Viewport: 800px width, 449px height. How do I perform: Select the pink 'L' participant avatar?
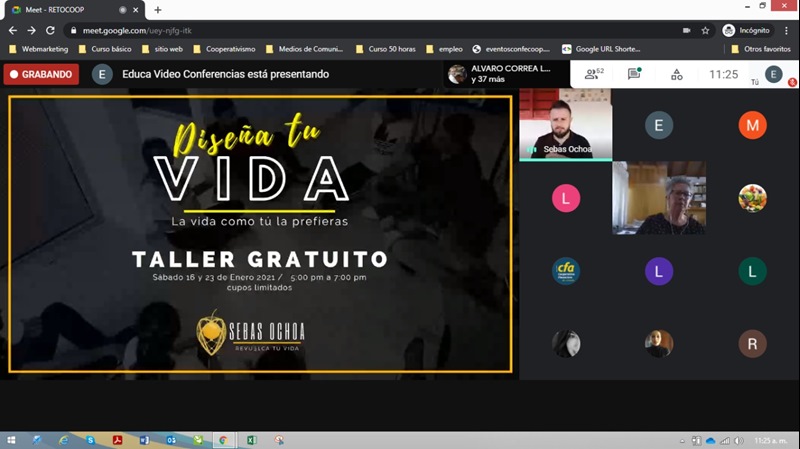[566, 198]
